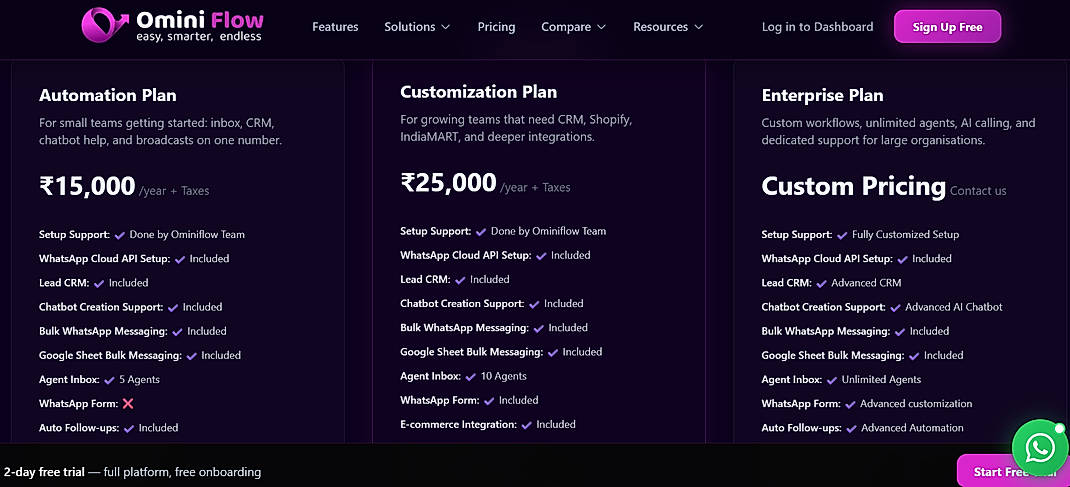Click 'Advanced CRM' text
This screenshot has height=487, width=1070.
tap(867, 283)
